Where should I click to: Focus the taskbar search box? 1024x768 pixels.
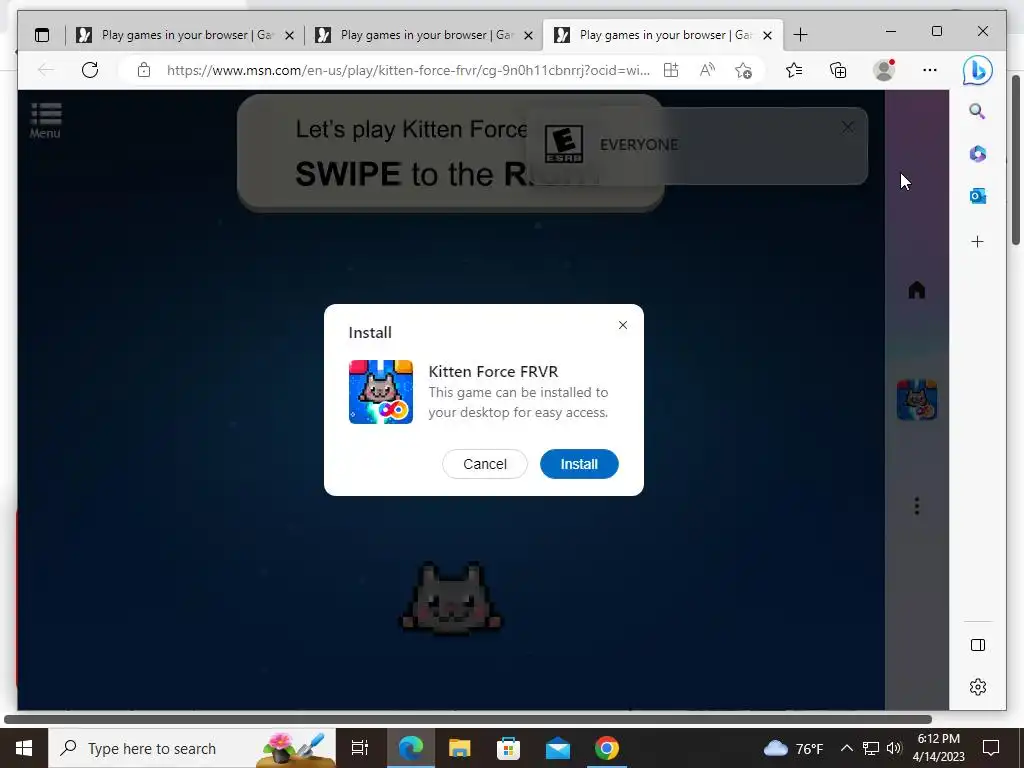tap(192, 748)
